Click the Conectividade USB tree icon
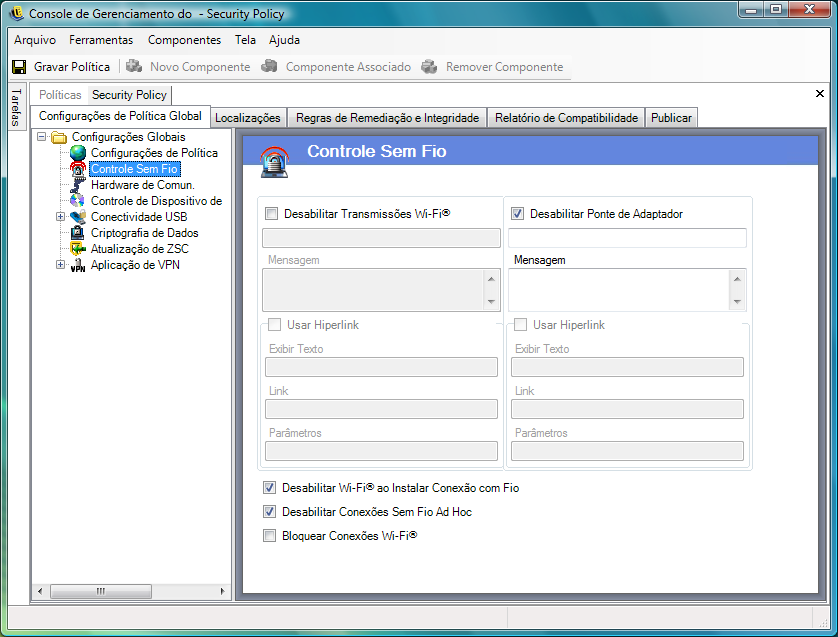The image size is (838, 637). tap(78, 217)
